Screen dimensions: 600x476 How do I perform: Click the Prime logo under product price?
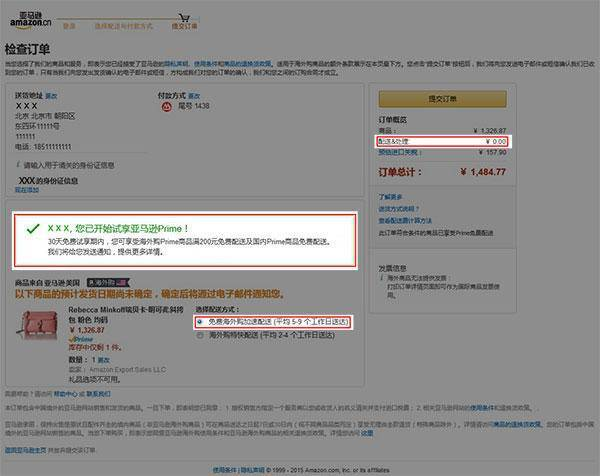(81, 339)
